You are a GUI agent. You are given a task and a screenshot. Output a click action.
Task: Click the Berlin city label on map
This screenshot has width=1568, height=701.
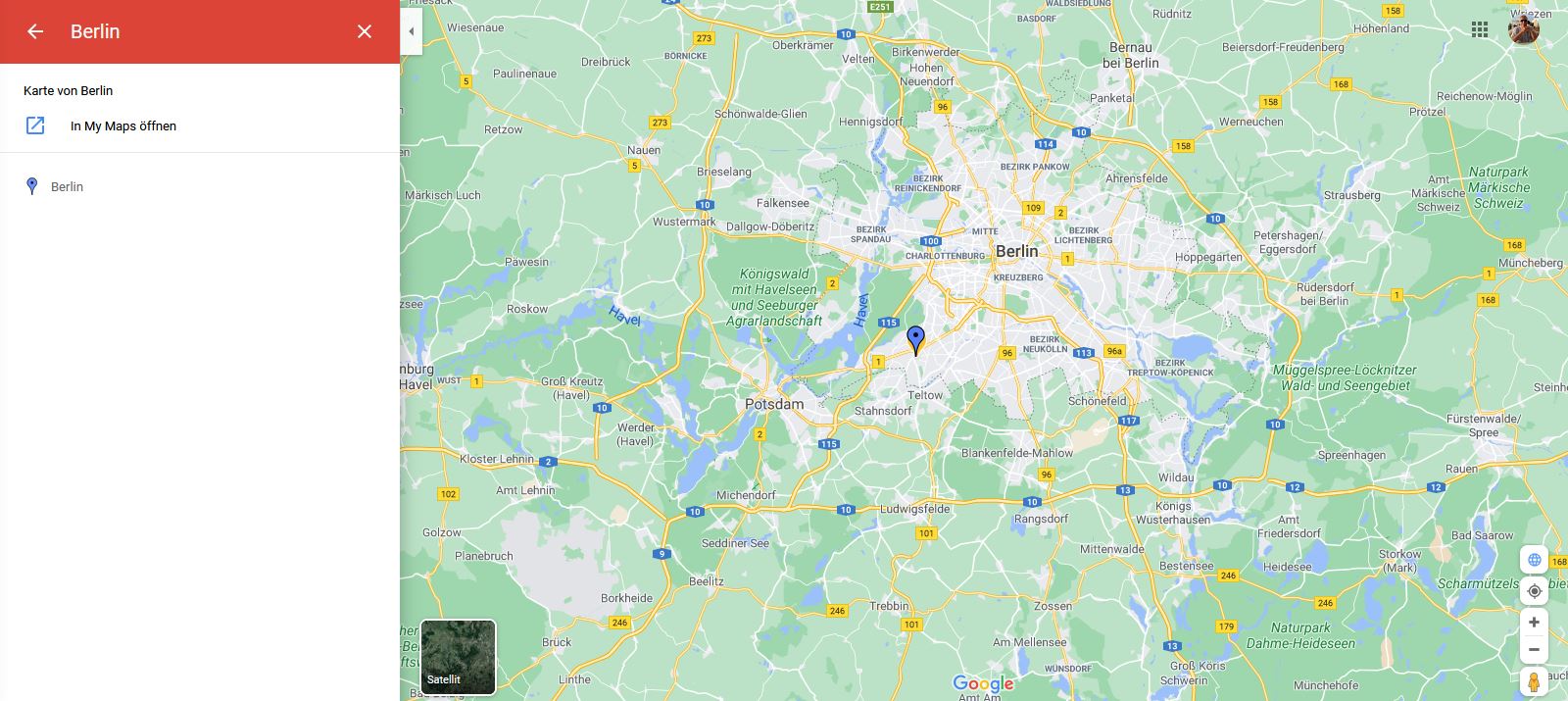1016,251
